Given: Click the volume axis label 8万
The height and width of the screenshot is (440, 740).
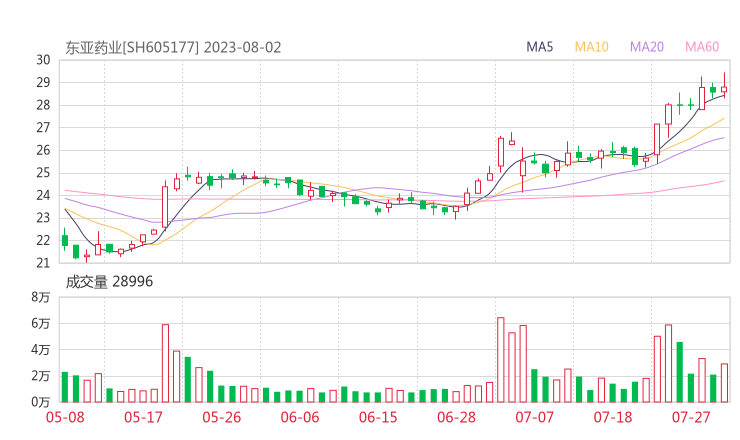Looking at the screenshot, I should (41, 297).
